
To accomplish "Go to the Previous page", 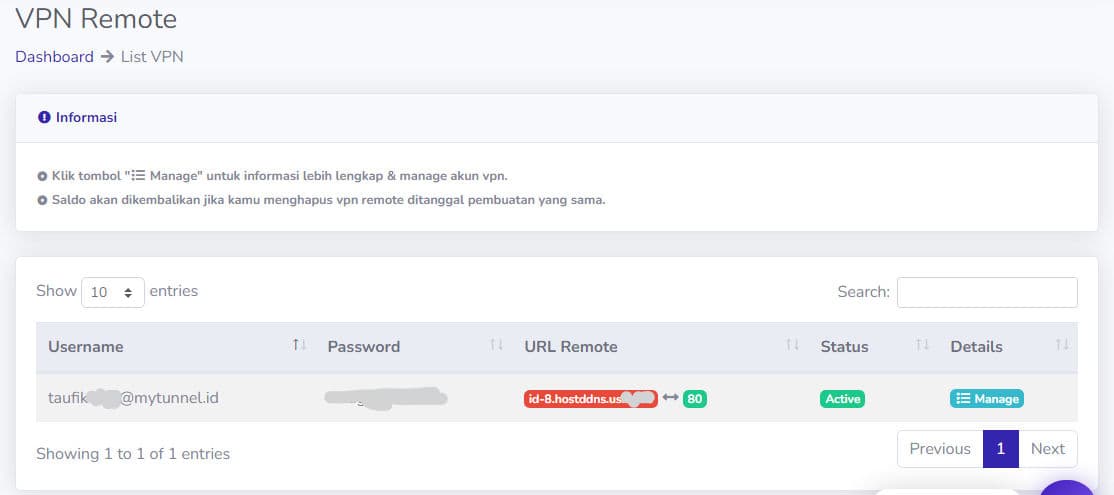I will pos(940,449).
